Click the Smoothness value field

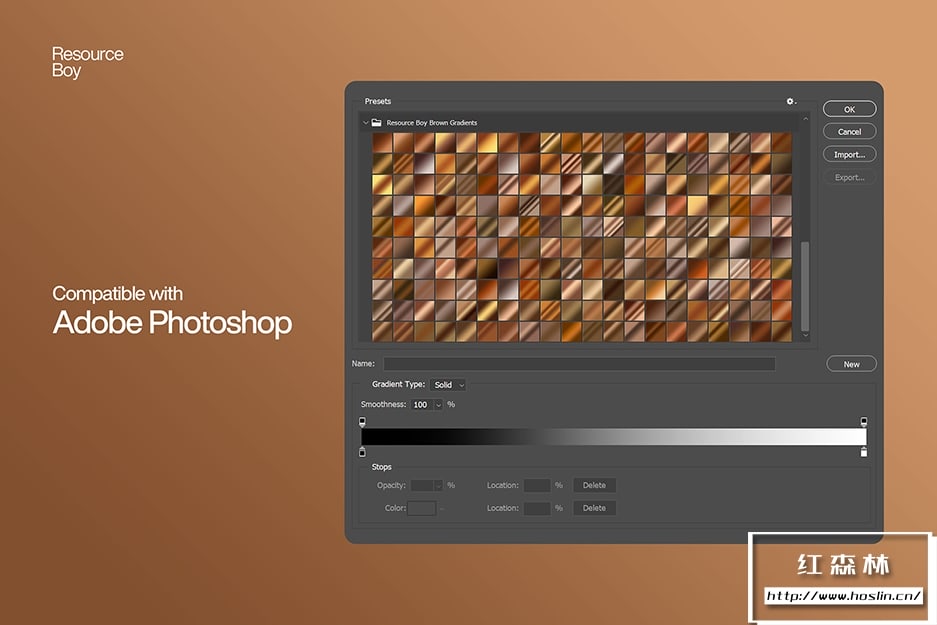tap(422, 405)
